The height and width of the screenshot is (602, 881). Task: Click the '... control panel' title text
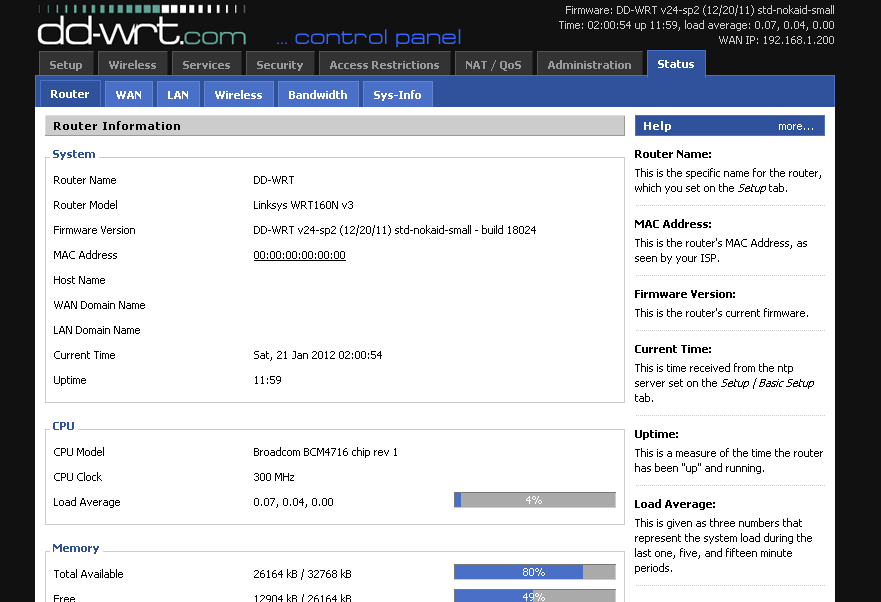click(369, 38)
